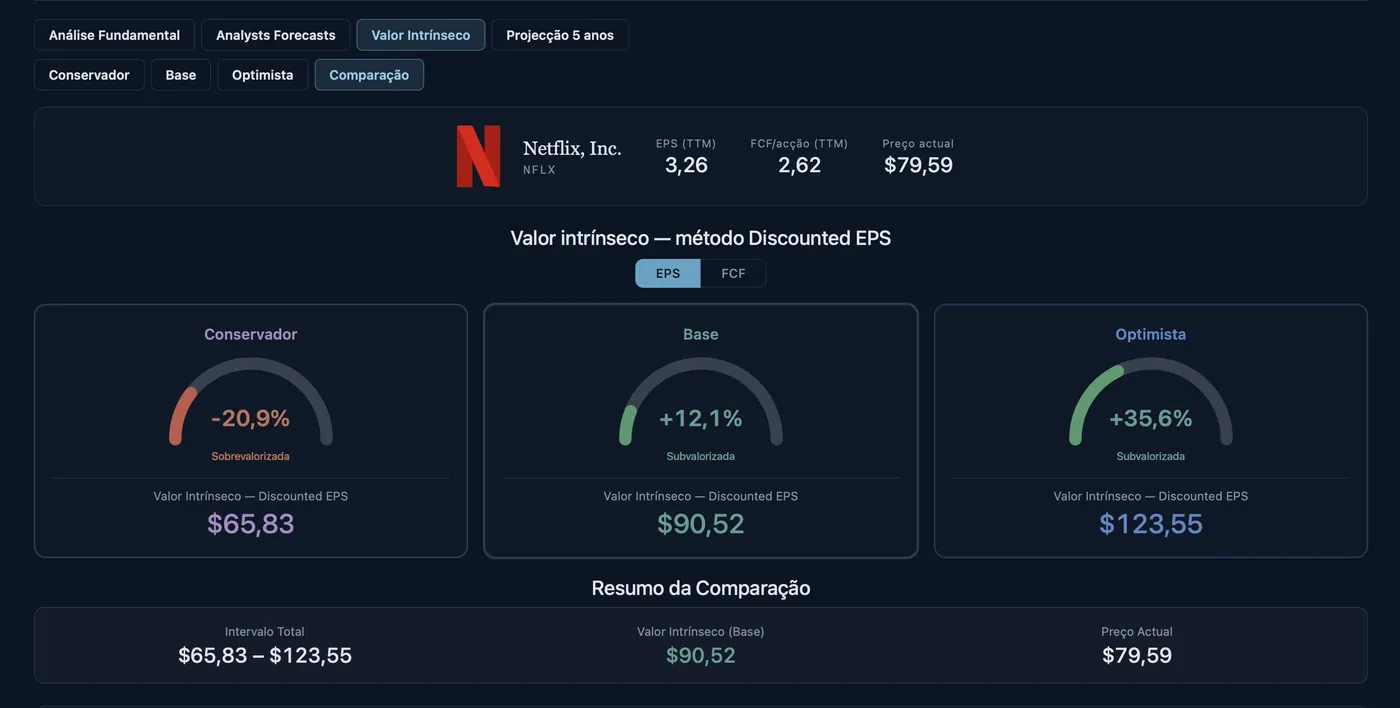The height and width of the screenshot is (708, 1400).
Task: Select the $65,83 intrinsic value in Conservador card
Action: click(x=251, y=524)
